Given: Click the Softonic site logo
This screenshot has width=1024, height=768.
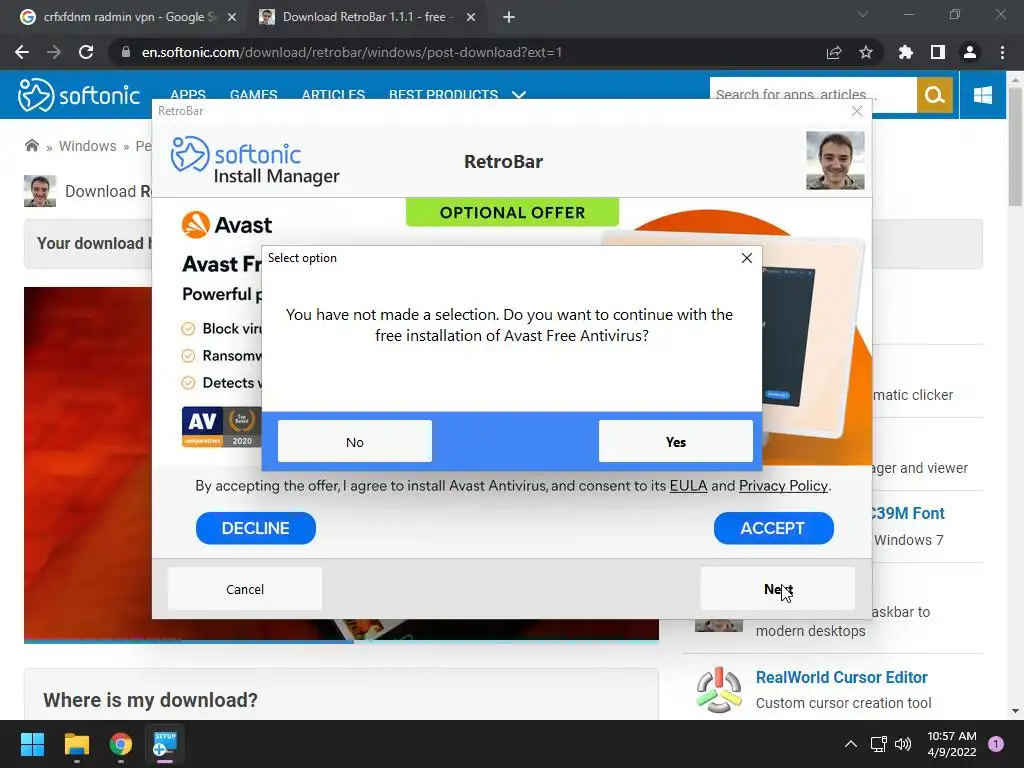Looking at the screenshot, I should coord(78,95).
